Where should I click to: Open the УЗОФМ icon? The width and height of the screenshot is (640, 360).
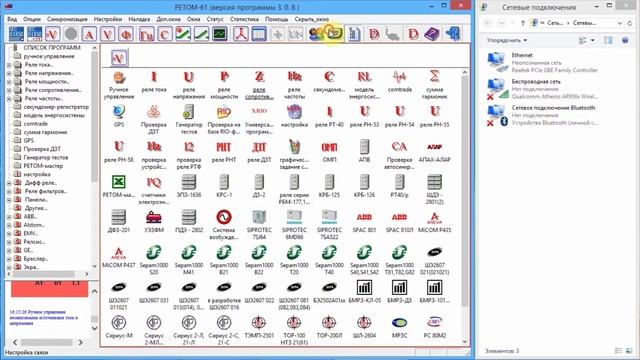[154, 222]
